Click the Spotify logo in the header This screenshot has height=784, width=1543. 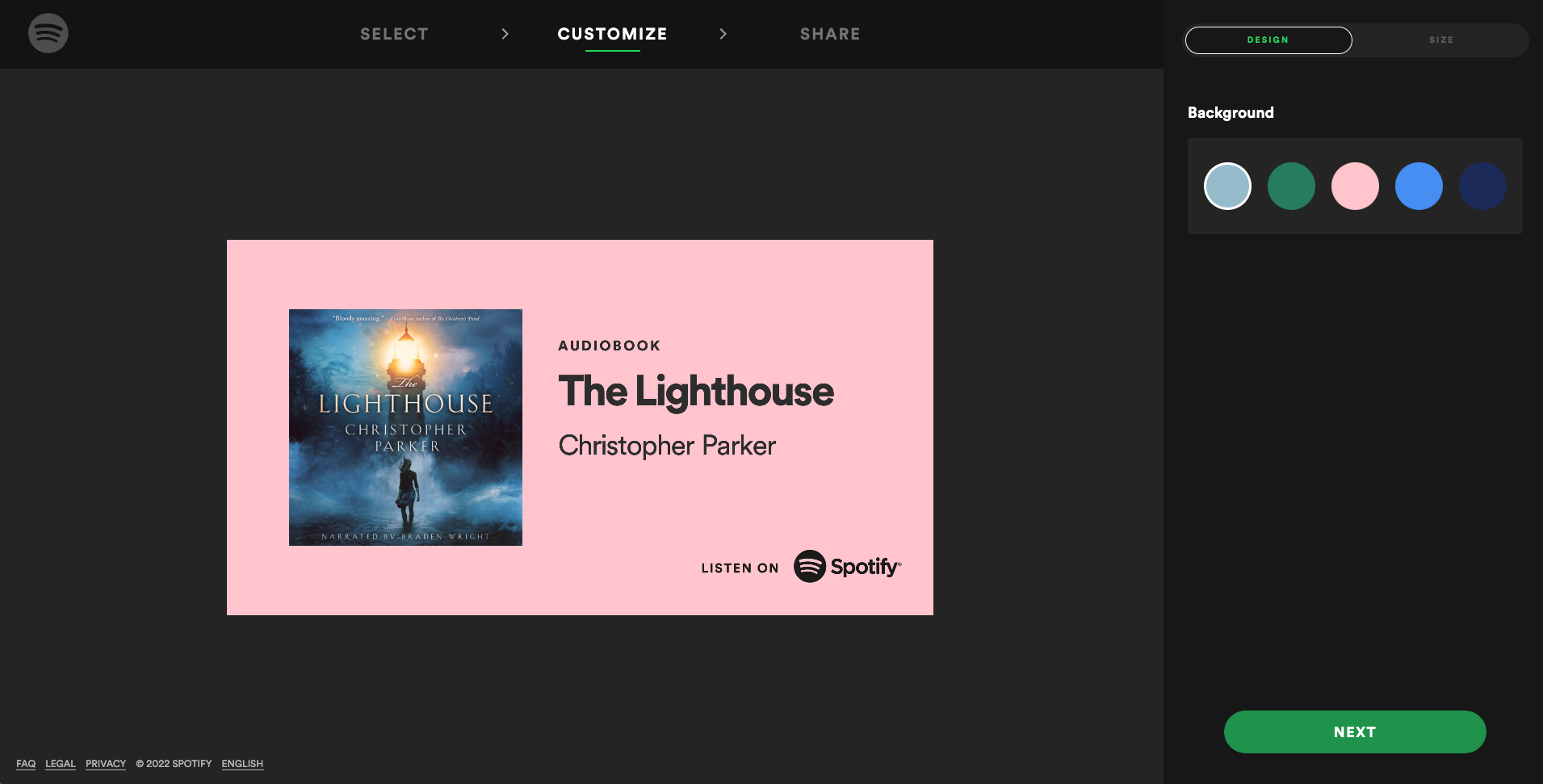(x=48, y=33)
